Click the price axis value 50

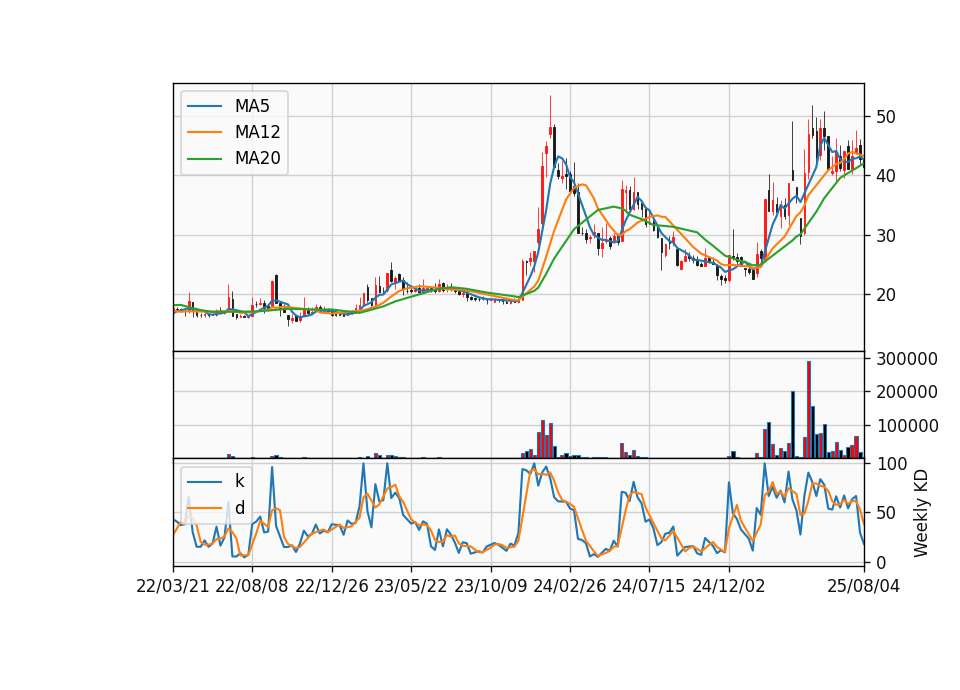click(886, 116)
